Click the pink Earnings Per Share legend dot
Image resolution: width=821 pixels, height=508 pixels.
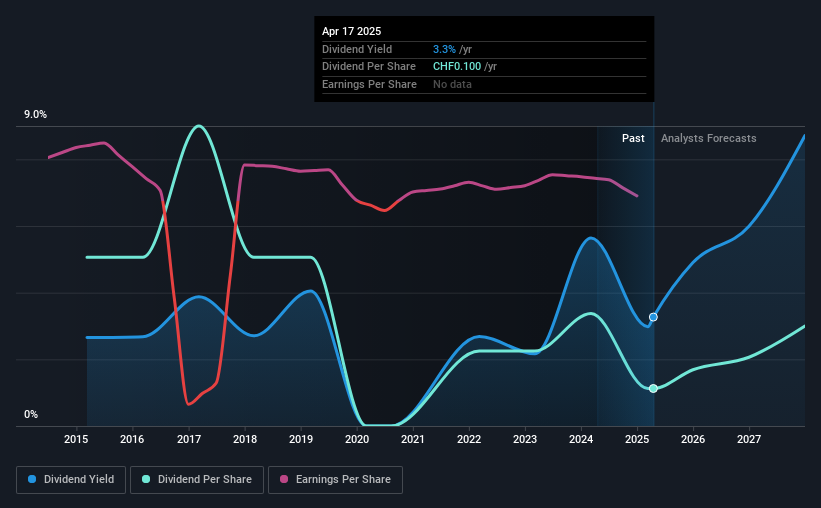pos(284,479)
